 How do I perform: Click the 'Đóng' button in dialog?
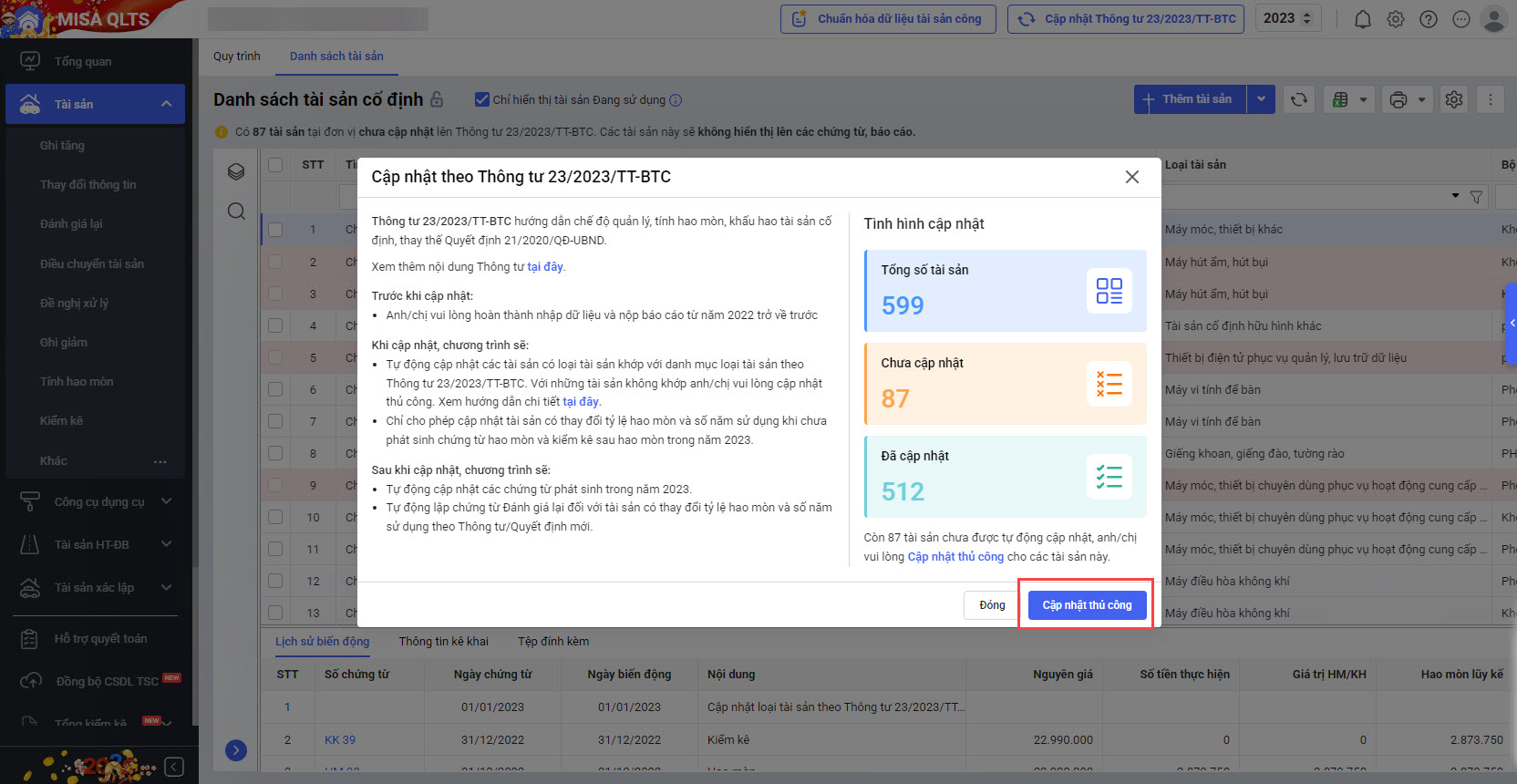tap(992, 605)
